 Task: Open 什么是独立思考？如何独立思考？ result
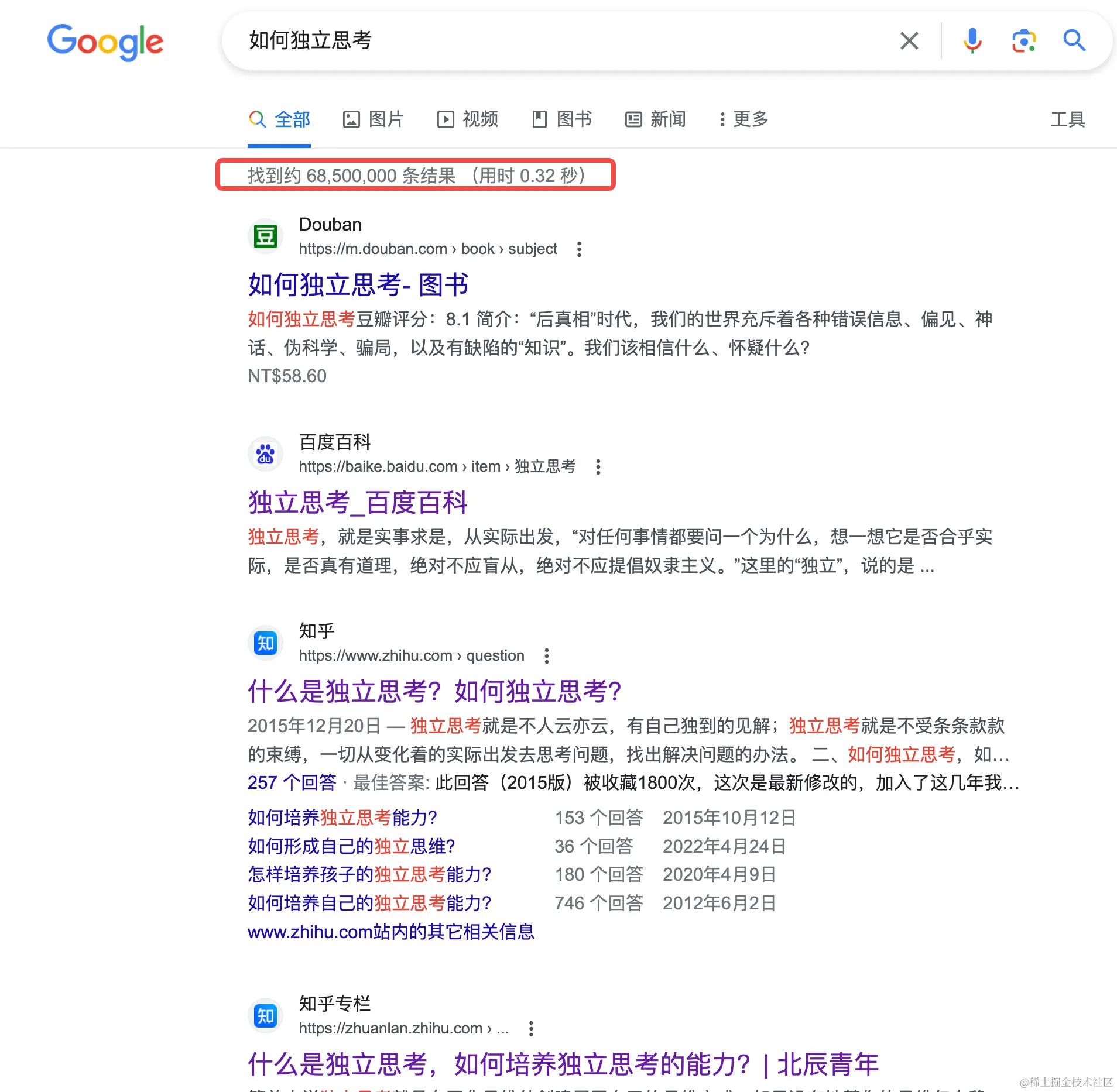point(434,692)
